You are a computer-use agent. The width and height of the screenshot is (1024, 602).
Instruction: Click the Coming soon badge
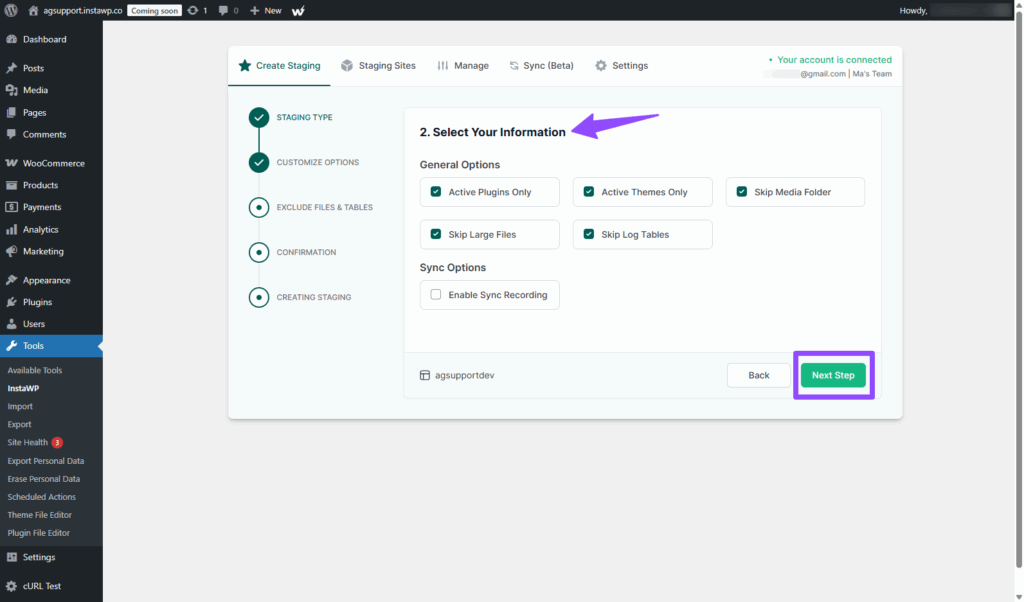pos(154,10)
